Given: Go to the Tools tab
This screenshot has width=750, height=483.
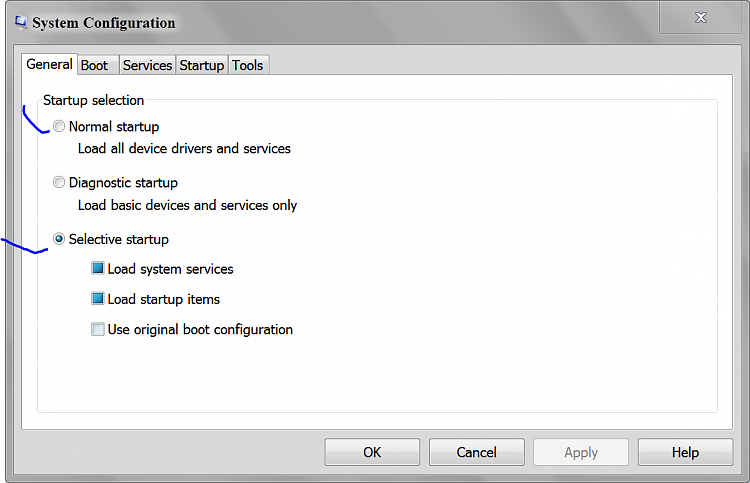Looking at the screenshot, I should pyautogui.click(x=248, y=65).
